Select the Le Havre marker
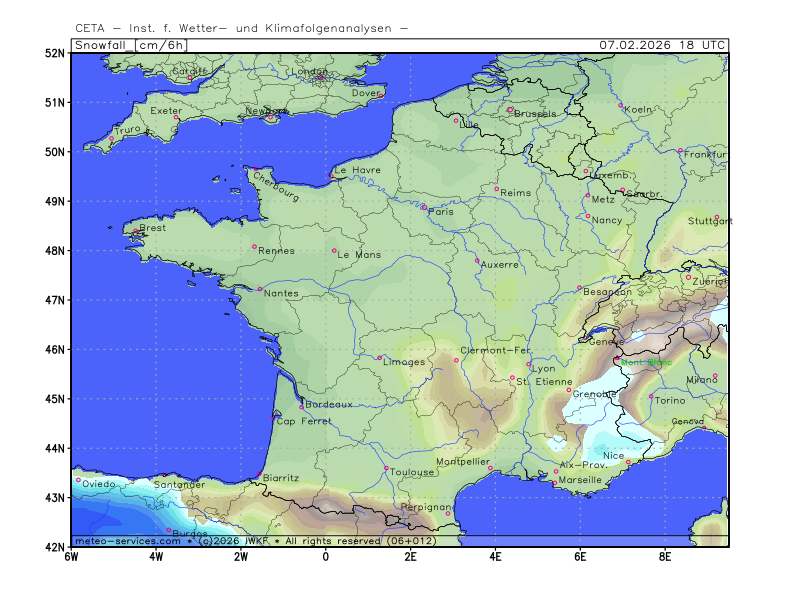 pyautogui.click(x=331, y=176)
